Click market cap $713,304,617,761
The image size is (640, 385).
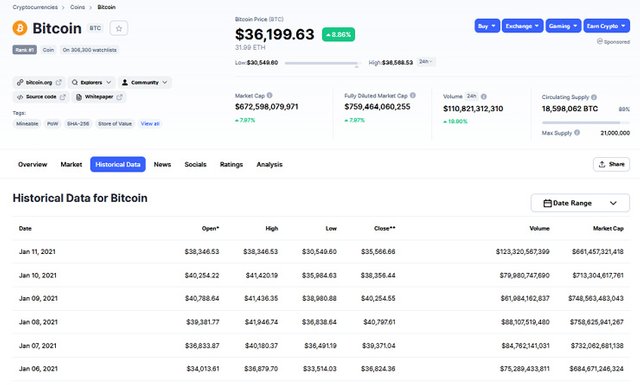598,275
